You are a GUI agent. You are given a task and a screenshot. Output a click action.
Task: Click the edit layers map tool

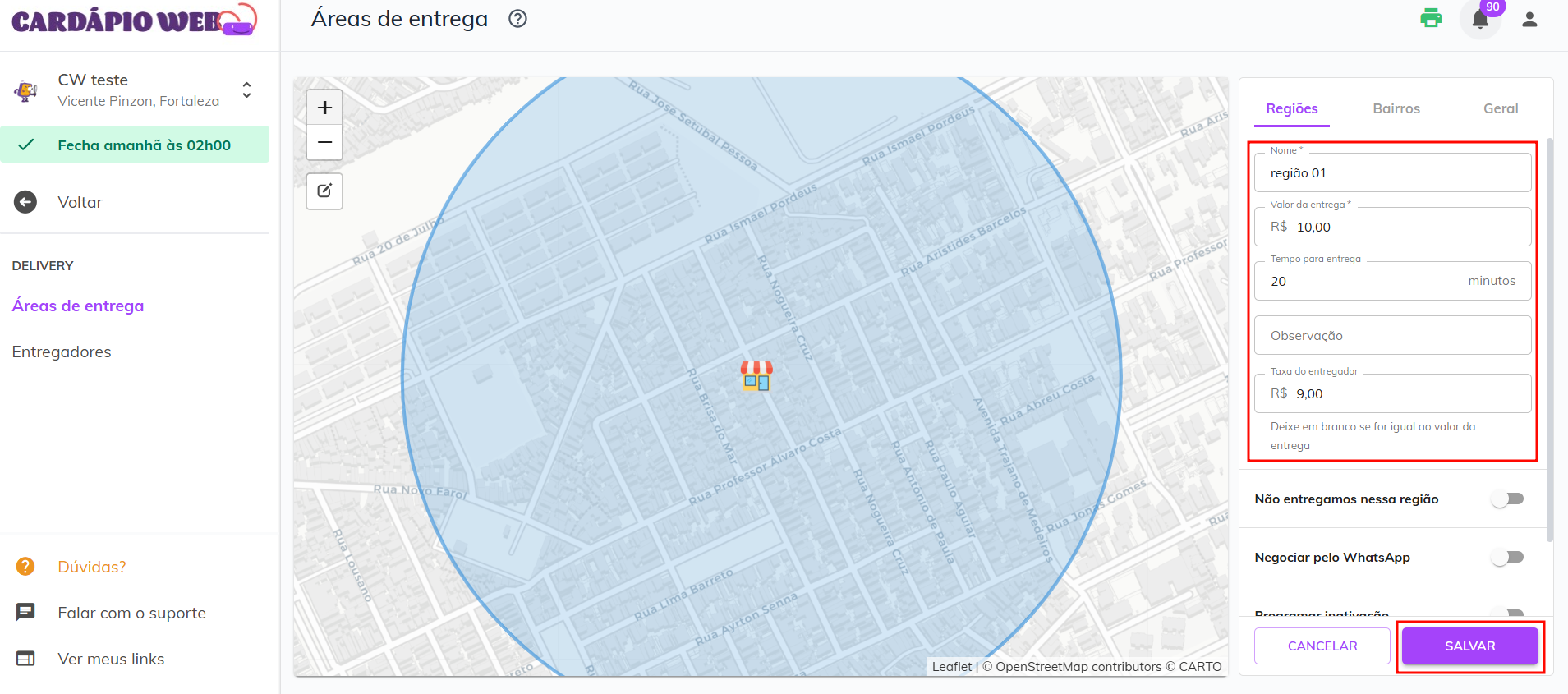(324, 191)
